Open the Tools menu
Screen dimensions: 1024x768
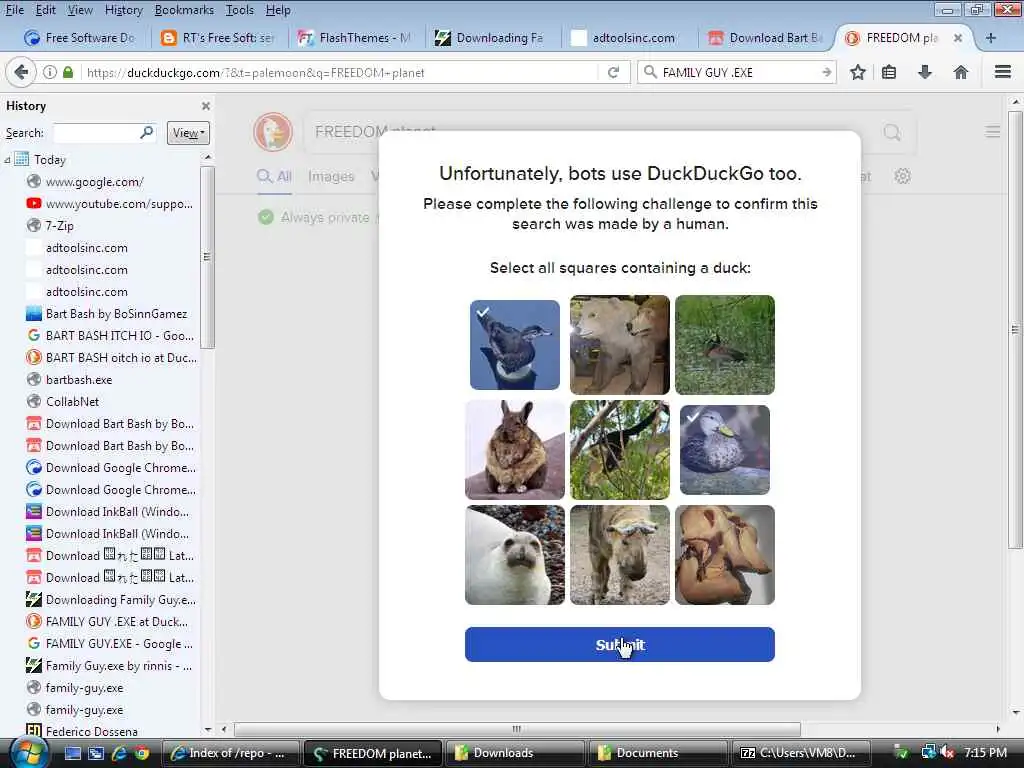coord(240,10)
